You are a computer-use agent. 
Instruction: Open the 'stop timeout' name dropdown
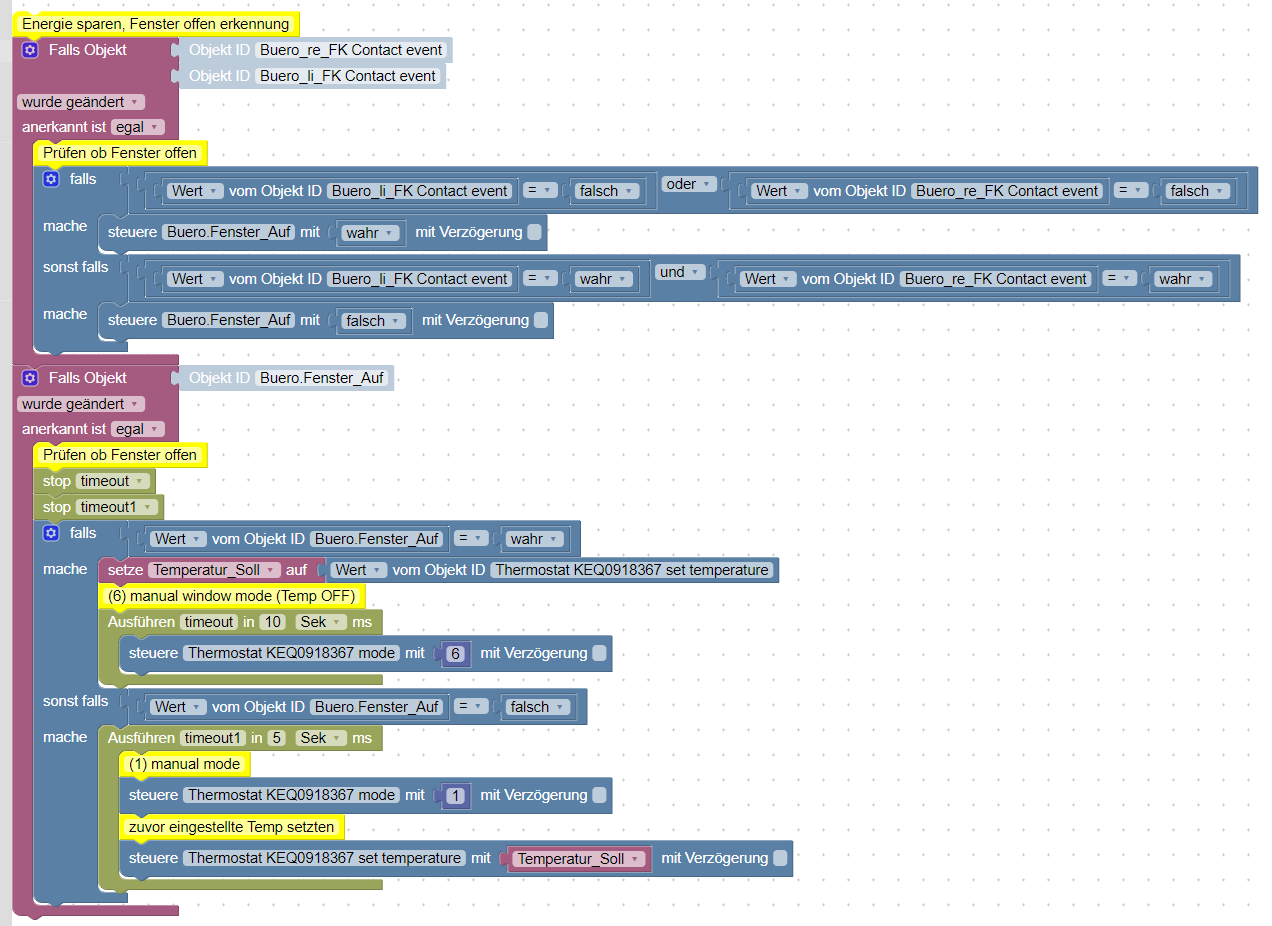click(x=113, y=481)
